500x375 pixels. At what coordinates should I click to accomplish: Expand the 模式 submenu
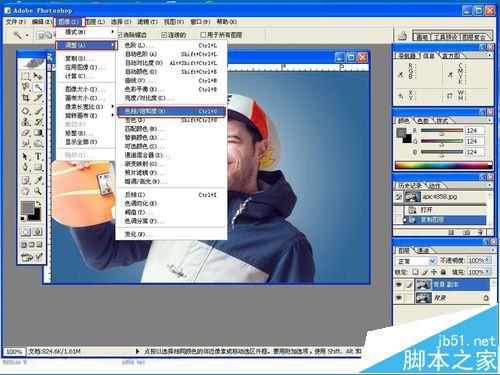86,32
